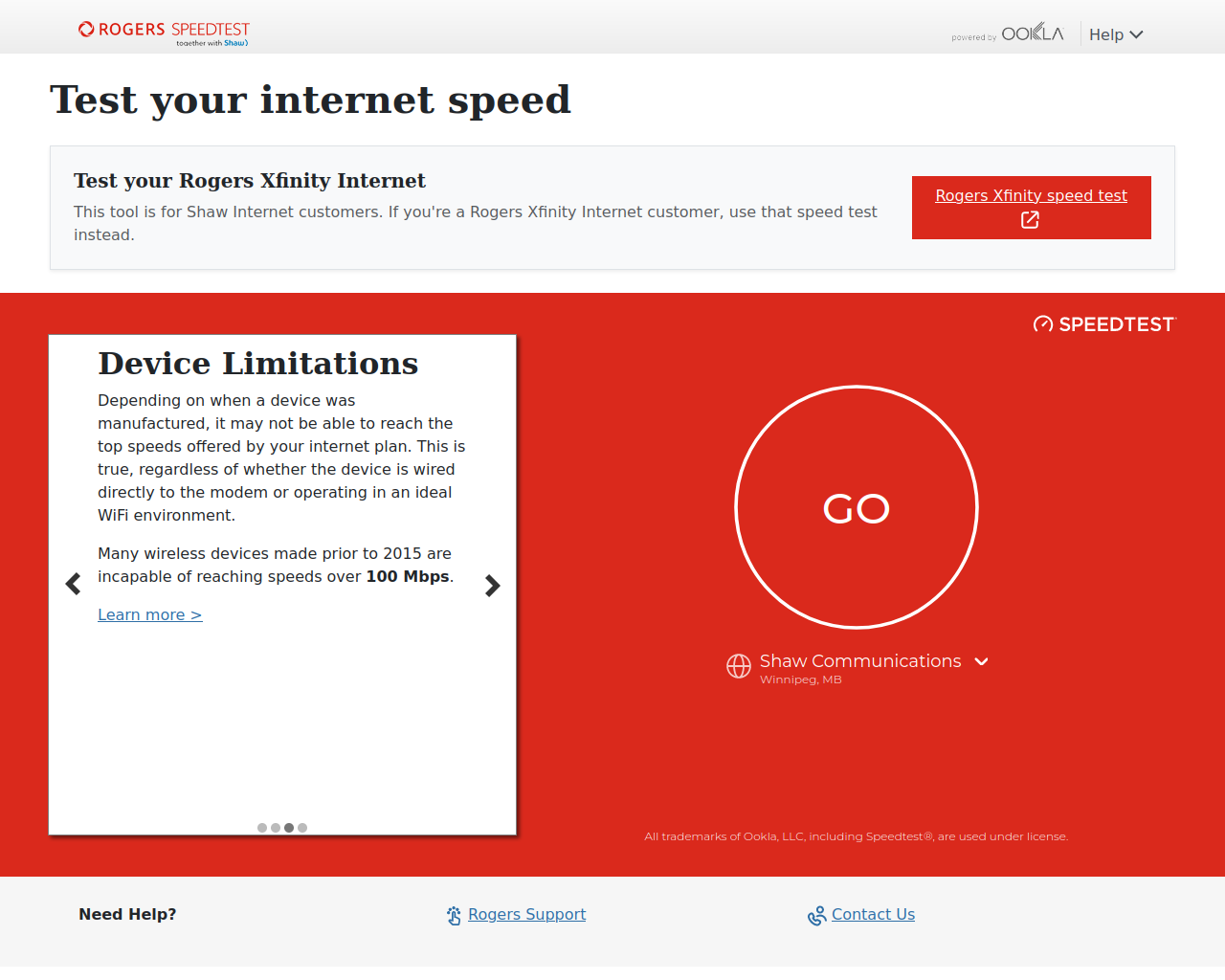Open the Rogers Support link
Screen dimensions: 1225x980
527,914
